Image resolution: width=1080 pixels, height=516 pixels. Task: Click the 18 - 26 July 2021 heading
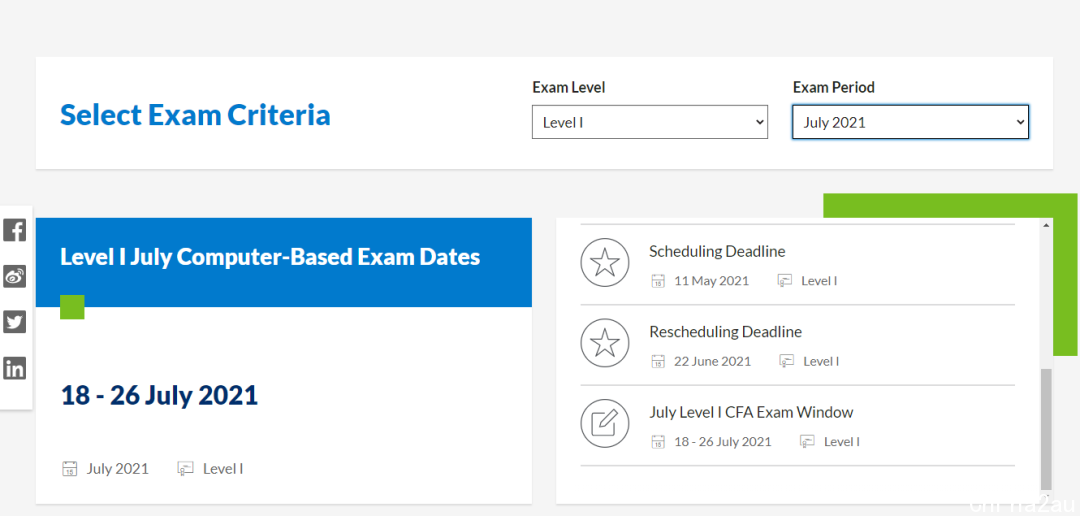point(159,395)
